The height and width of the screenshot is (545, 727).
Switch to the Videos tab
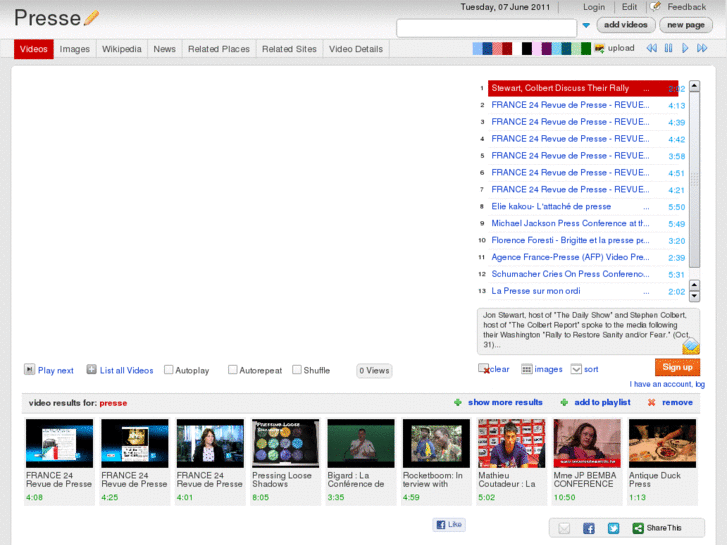tap(34, 49)
